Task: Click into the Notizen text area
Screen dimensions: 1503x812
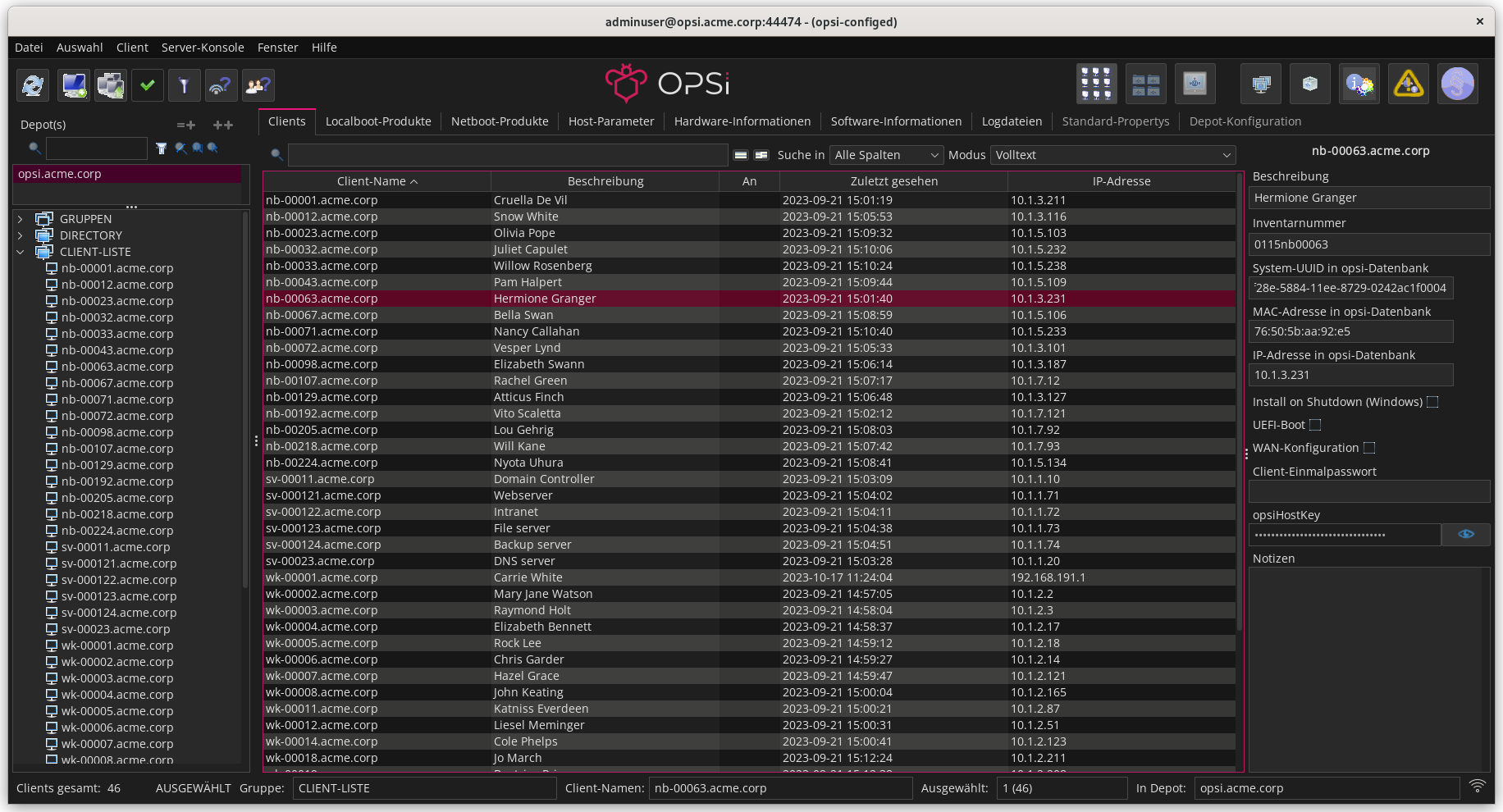Action: pyautogui.click(x=1369, y=668)
